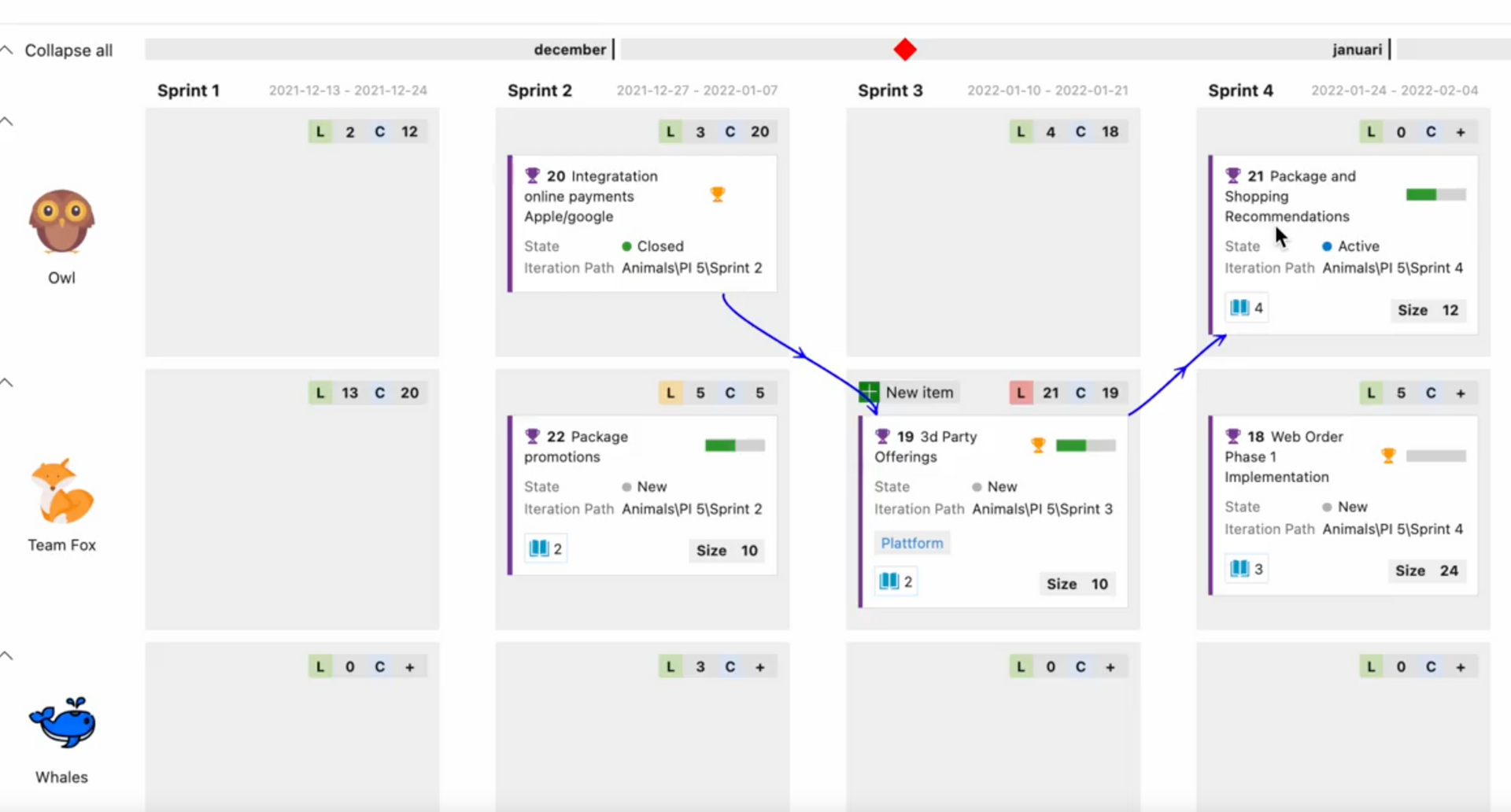Click the green plus New item icon
This screenshot has width=1511, height=812.
869,392
